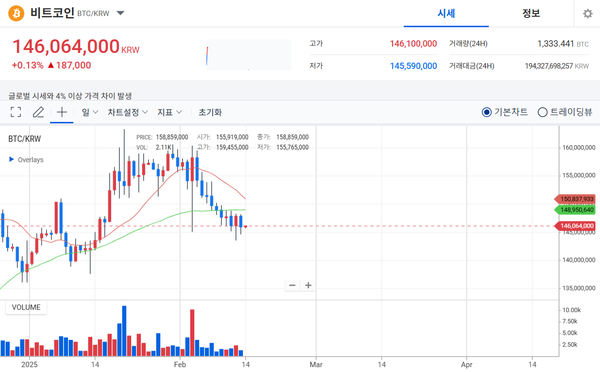Select 트레이딩뷰 radio option
This screenshot has width=600, height=372.
click(x=565, y=112)
